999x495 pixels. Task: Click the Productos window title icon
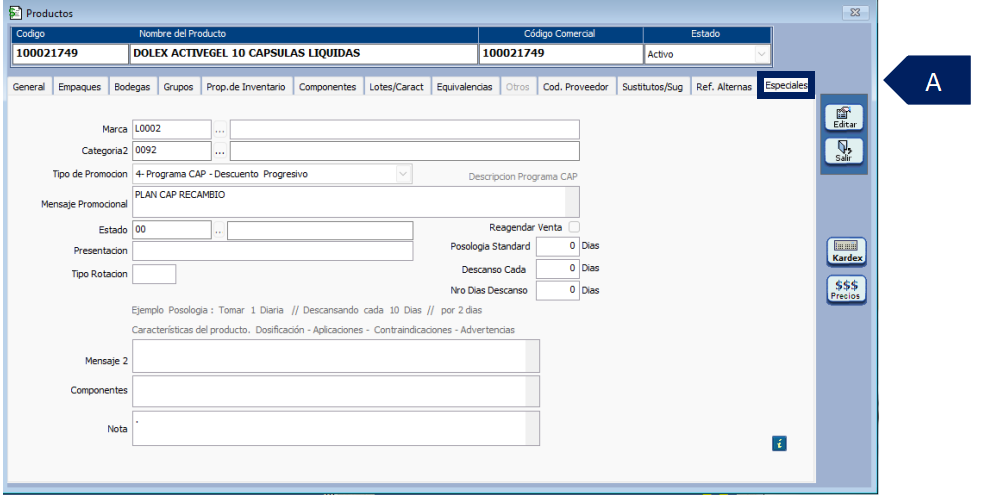click(15, 13)
